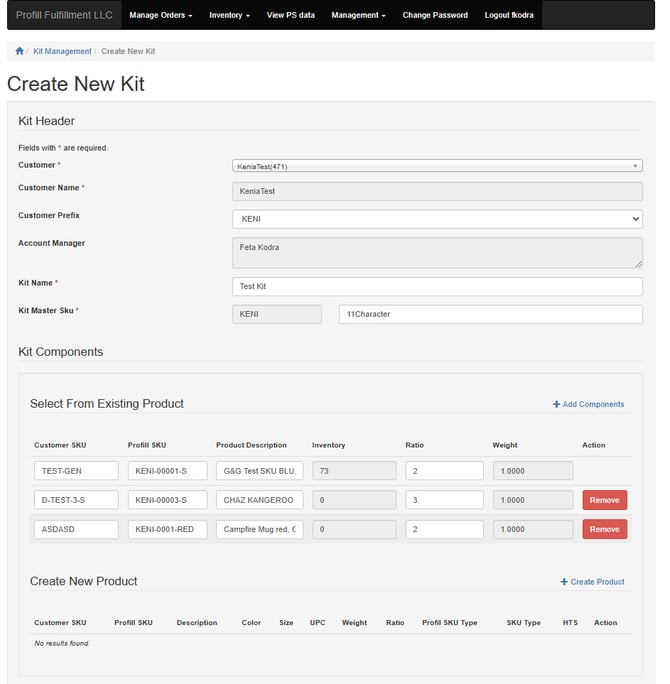Click the home icon in breadcrumb
This screenshot has width=670, height=684.
tap(19, 51)
